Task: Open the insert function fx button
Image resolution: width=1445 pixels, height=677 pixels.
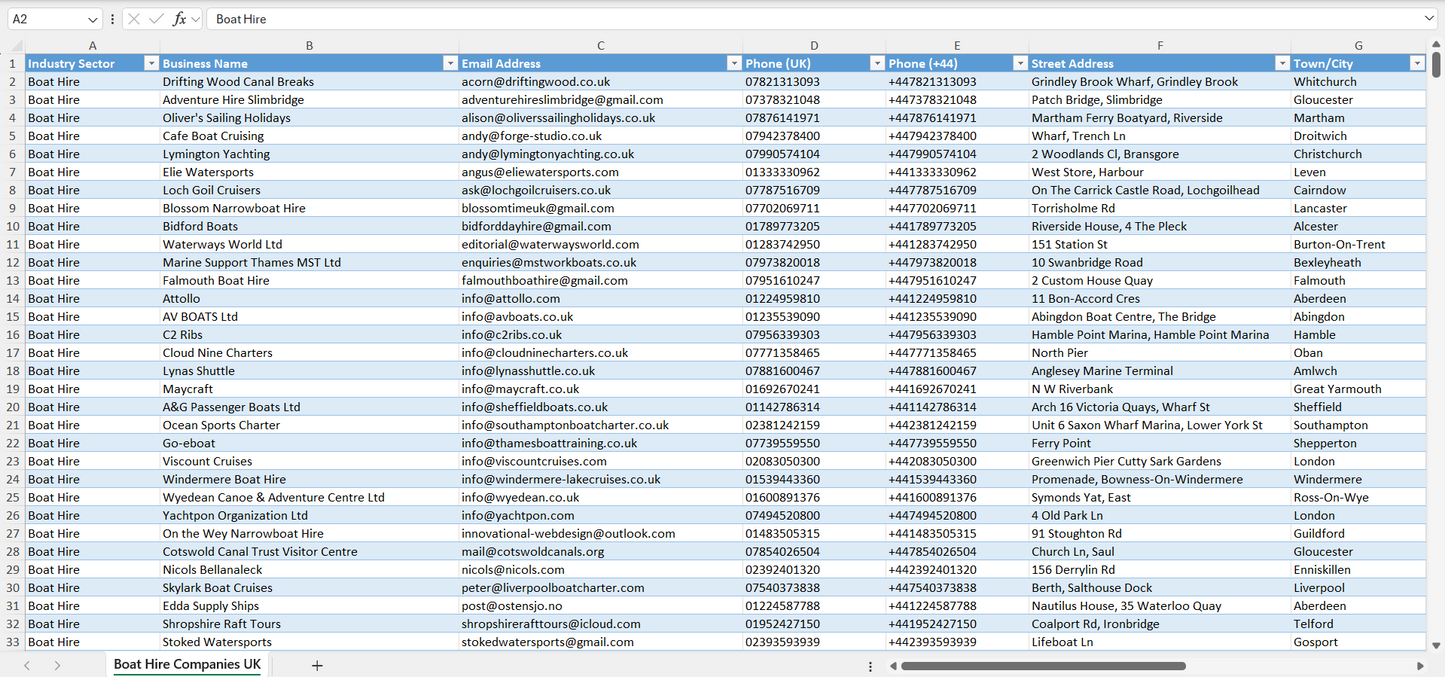Action: tap(180, 19)
